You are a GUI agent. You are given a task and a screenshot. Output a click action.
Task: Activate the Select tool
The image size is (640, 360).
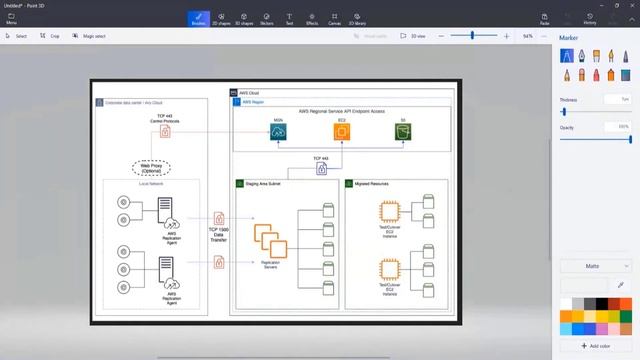click(16, 36)
